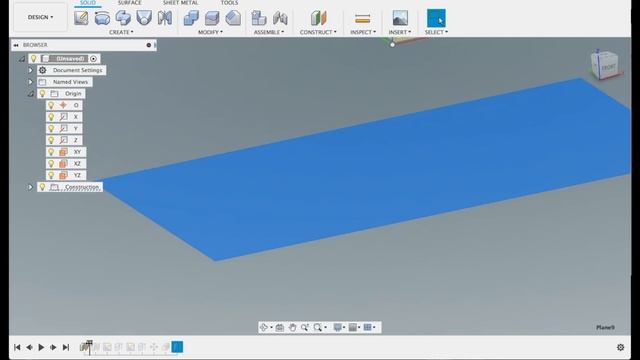Select the Sweep tool icon
Image resolution: width=640 pixels, height=360 pixels.
(x=123, y=18)
